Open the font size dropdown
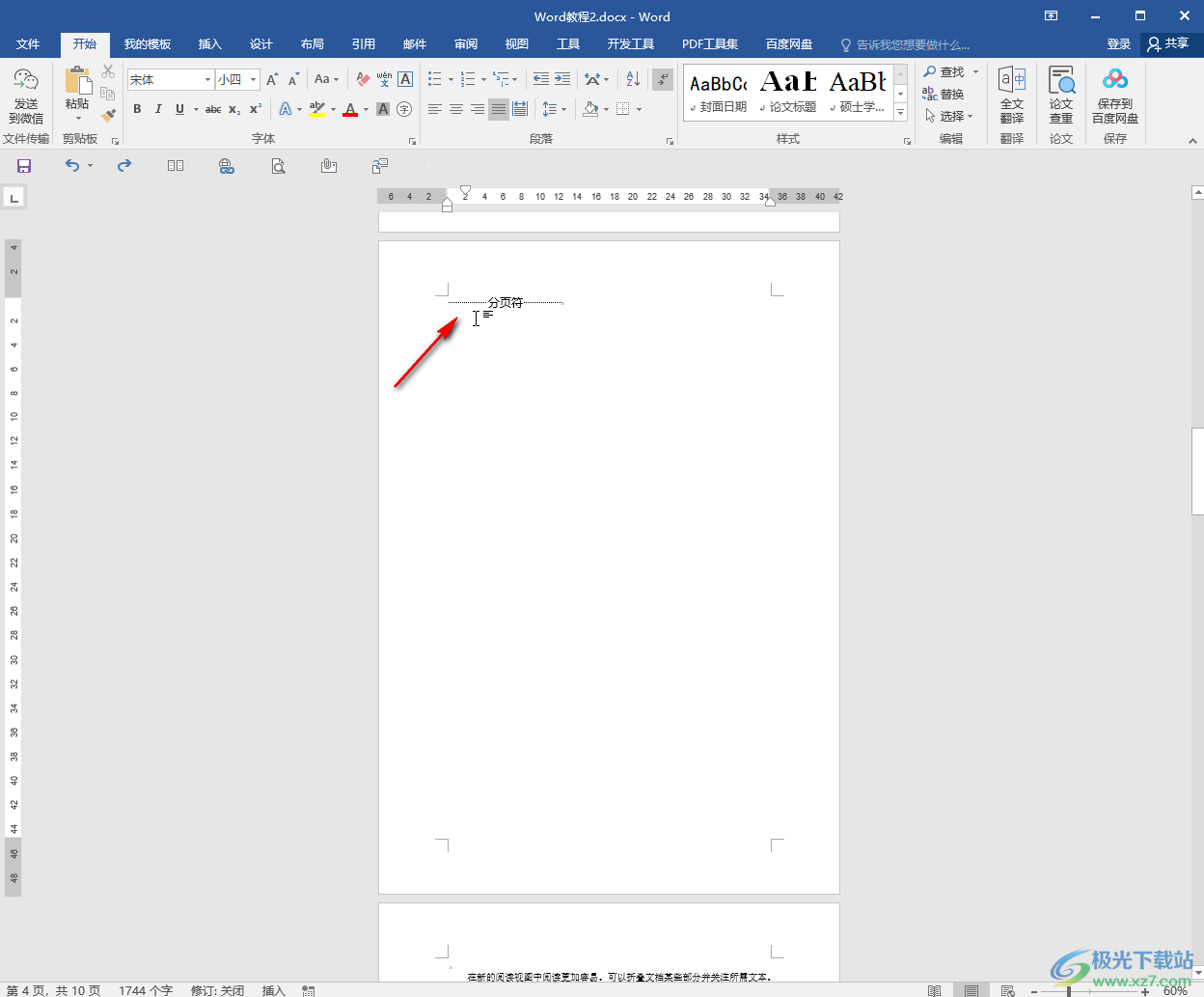The image size is (1204, 997). (x=254, y=79)
